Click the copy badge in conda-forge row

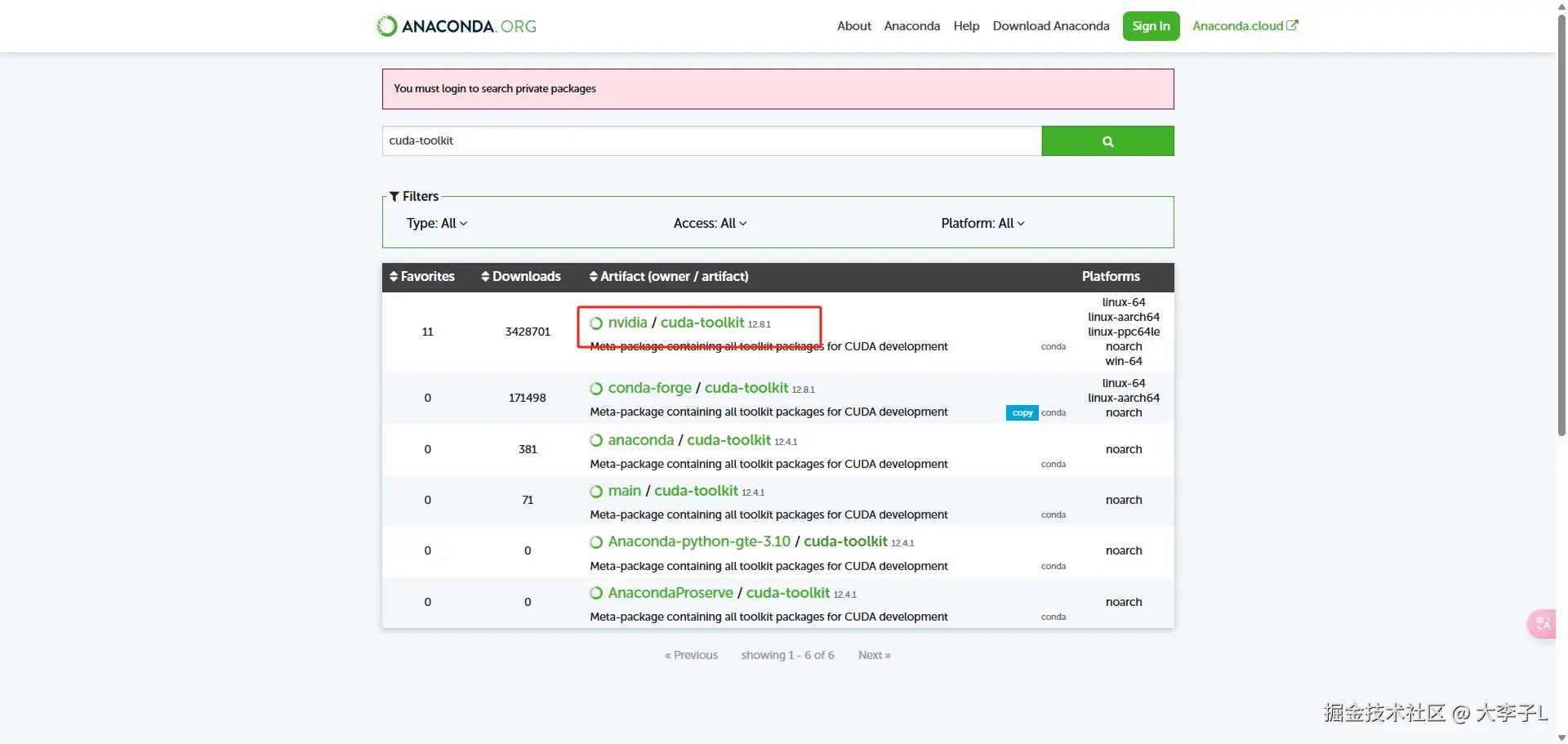[x=1022, y=412]
